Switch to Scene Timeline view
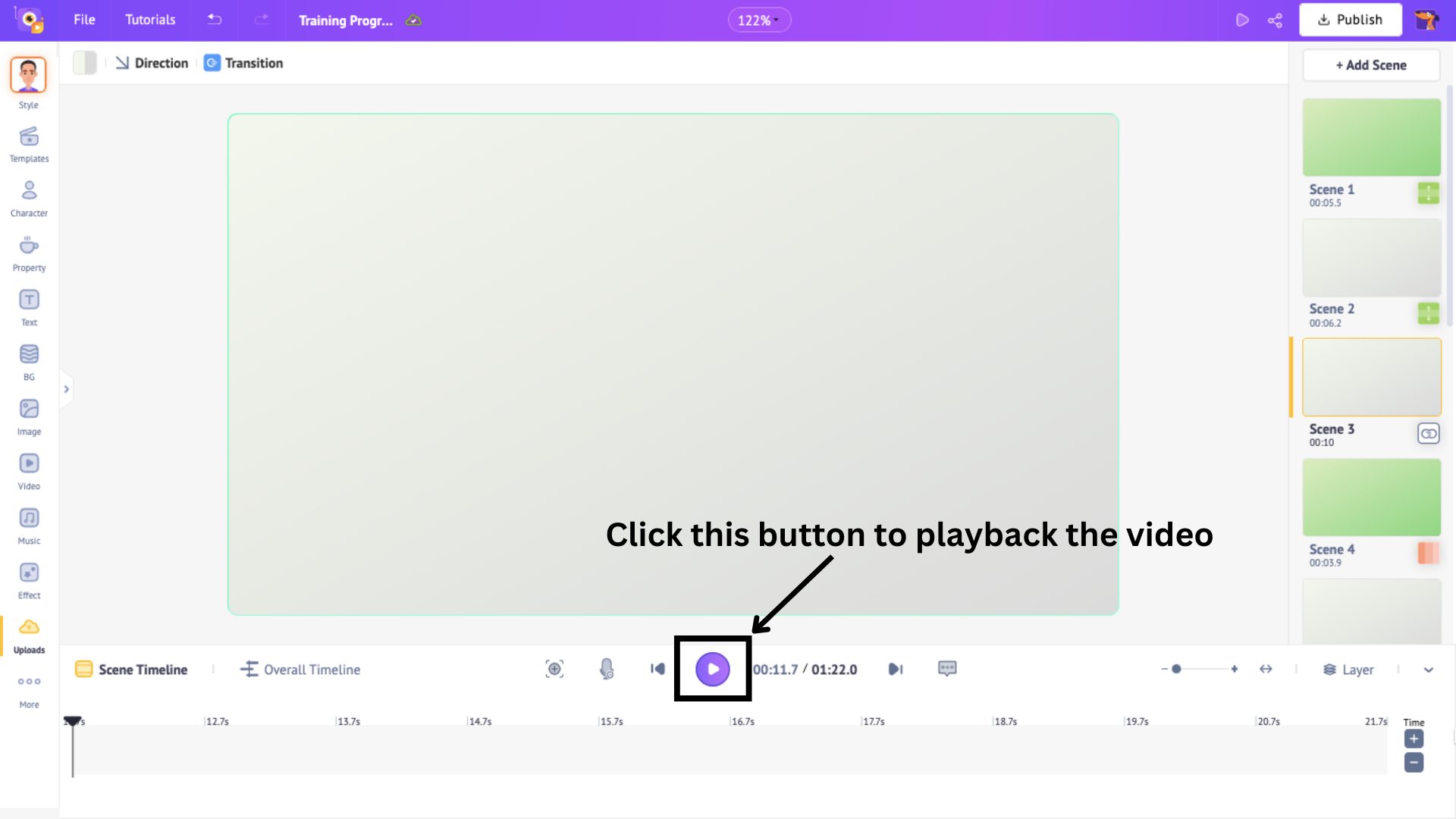The image size is (1456, 819). (131, 670)
